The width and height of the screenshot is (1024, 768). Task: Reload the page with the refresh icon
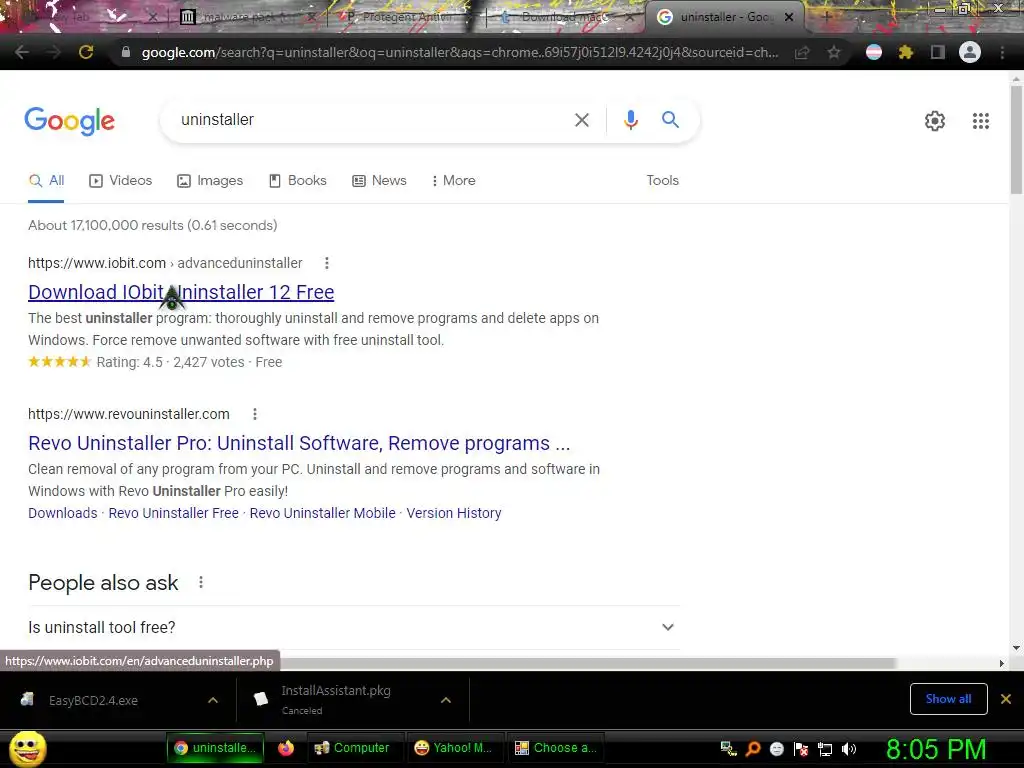click(86, 52)
